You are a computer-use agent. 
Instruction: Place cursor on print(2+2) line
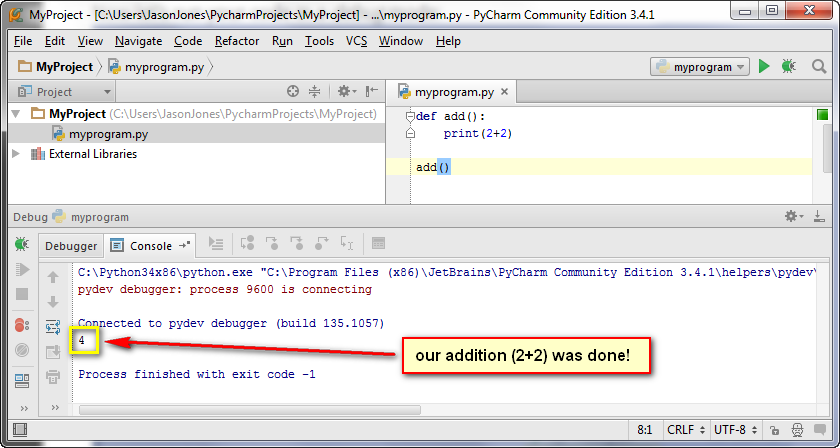tap(478, 133)
